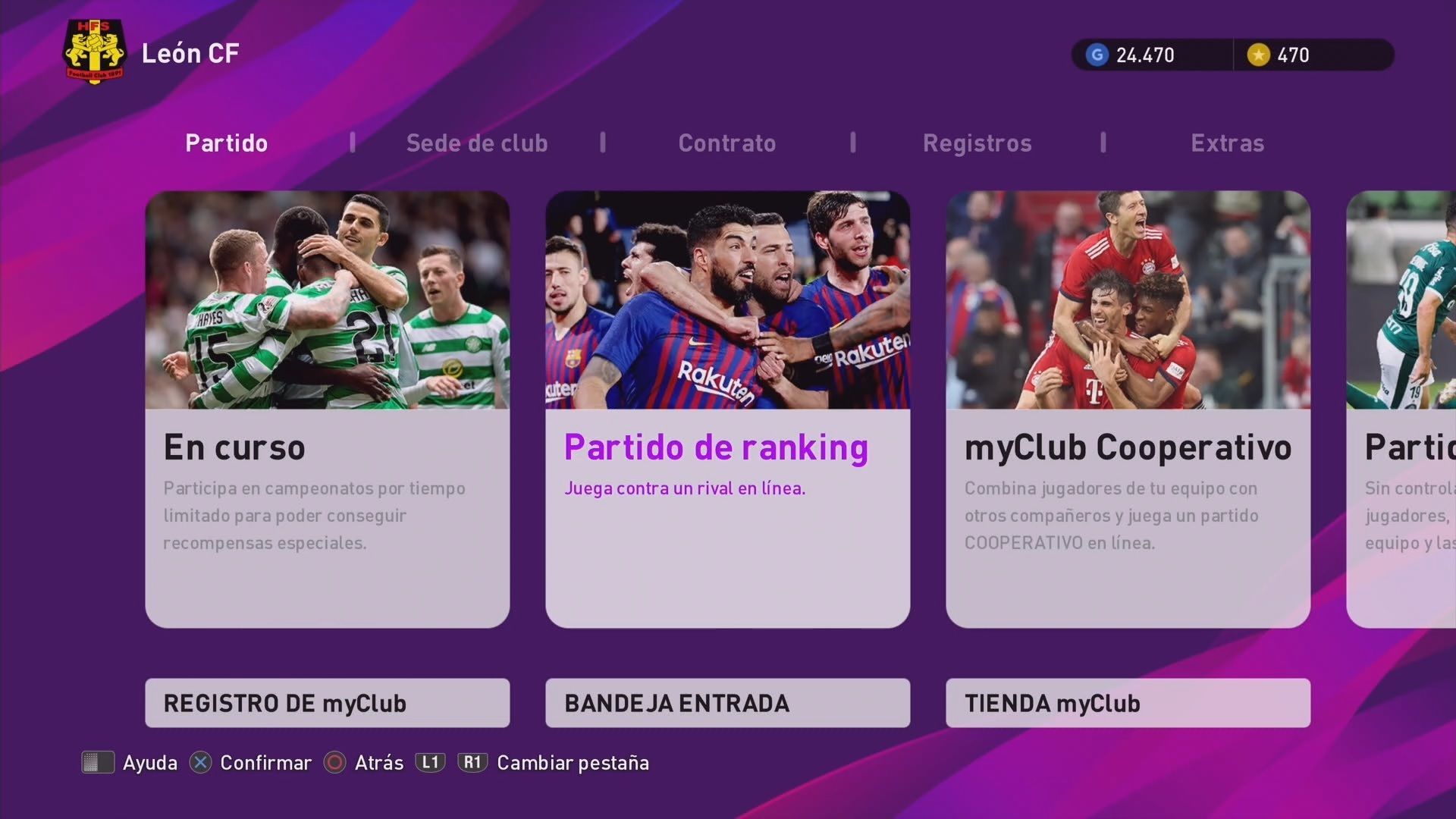Screen dimensions: 1456x819
Task: Switch to the Sede de club tab
Action: 477,143
